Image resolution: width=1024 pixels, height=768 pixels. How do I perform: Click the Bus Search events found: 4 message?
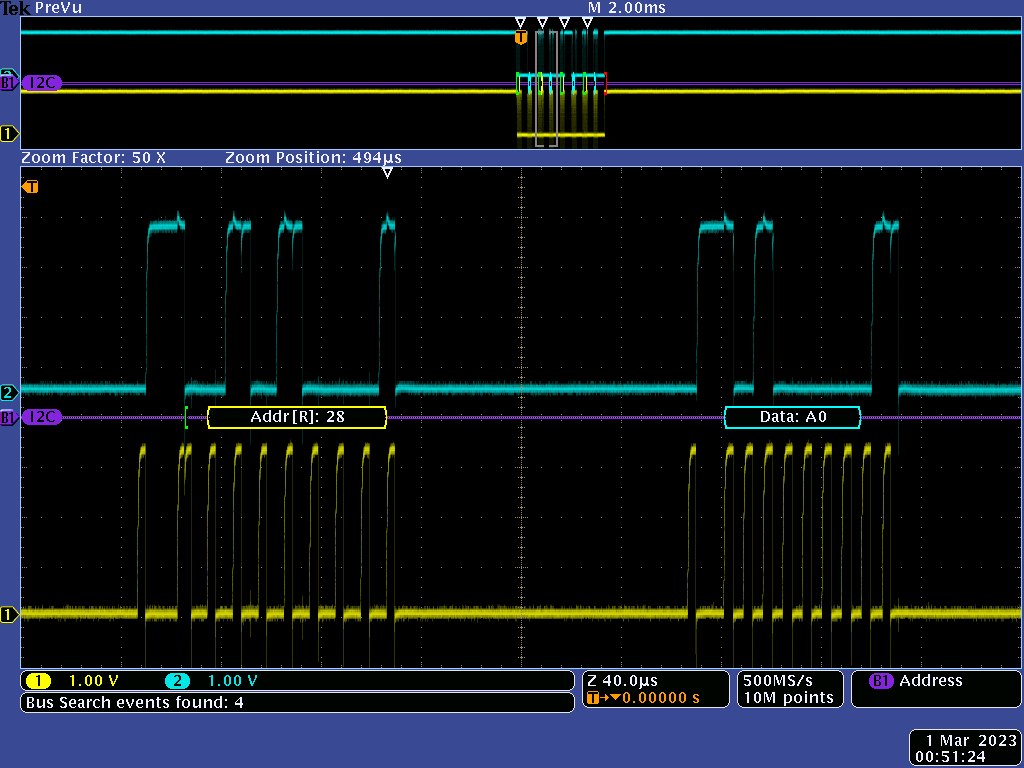pos(135,703)
